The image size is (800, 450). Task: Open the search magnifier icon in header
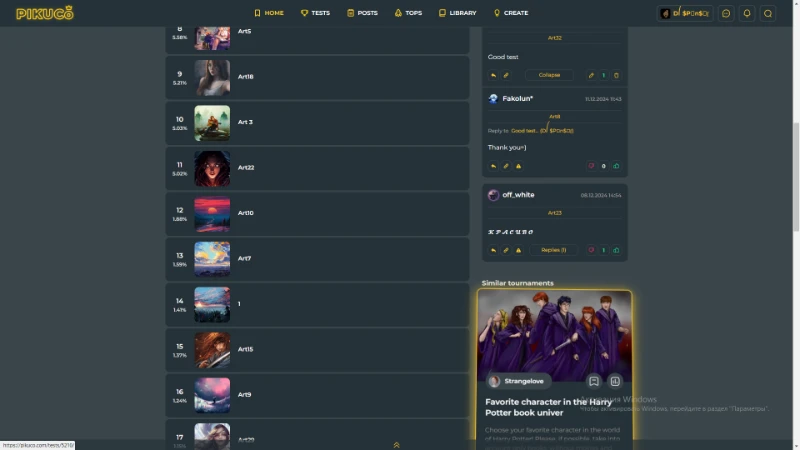(x=768, y=13)
